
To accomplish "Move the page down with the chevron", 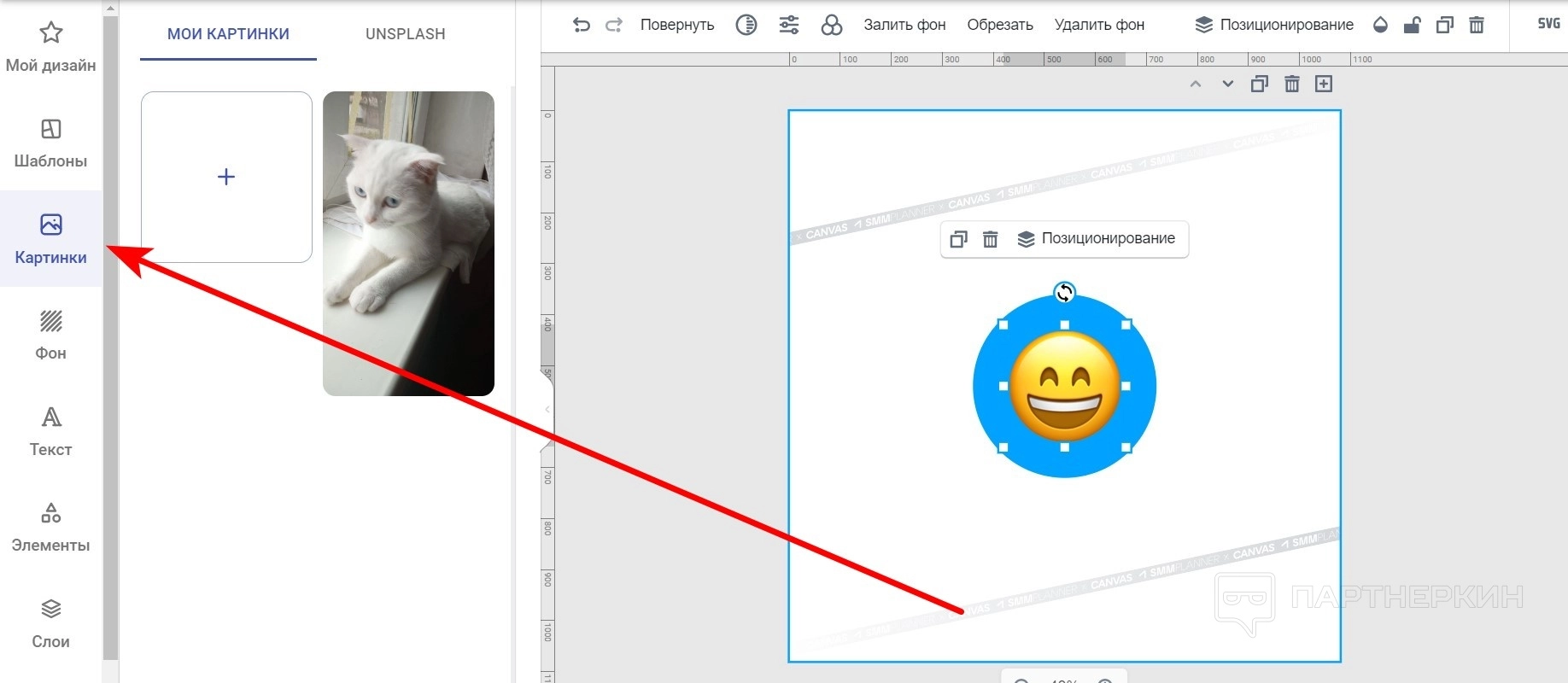I will [1227, 84].
